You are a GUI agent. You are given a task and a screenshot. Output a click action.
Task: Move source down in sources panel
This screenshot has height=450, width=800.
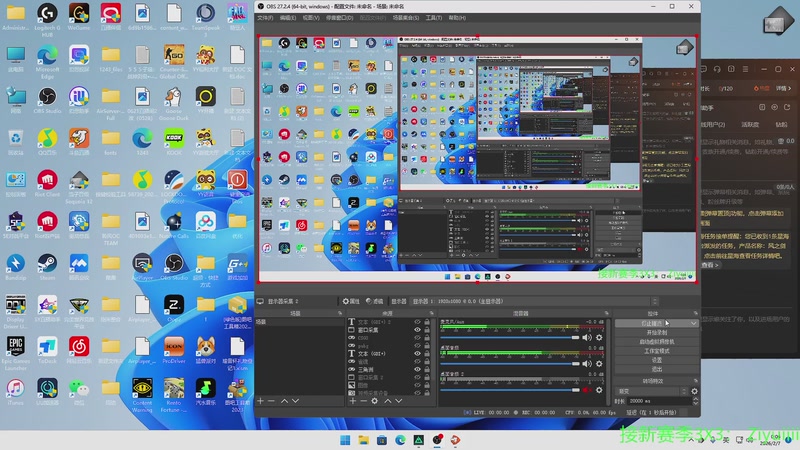[x=398, y=401]
